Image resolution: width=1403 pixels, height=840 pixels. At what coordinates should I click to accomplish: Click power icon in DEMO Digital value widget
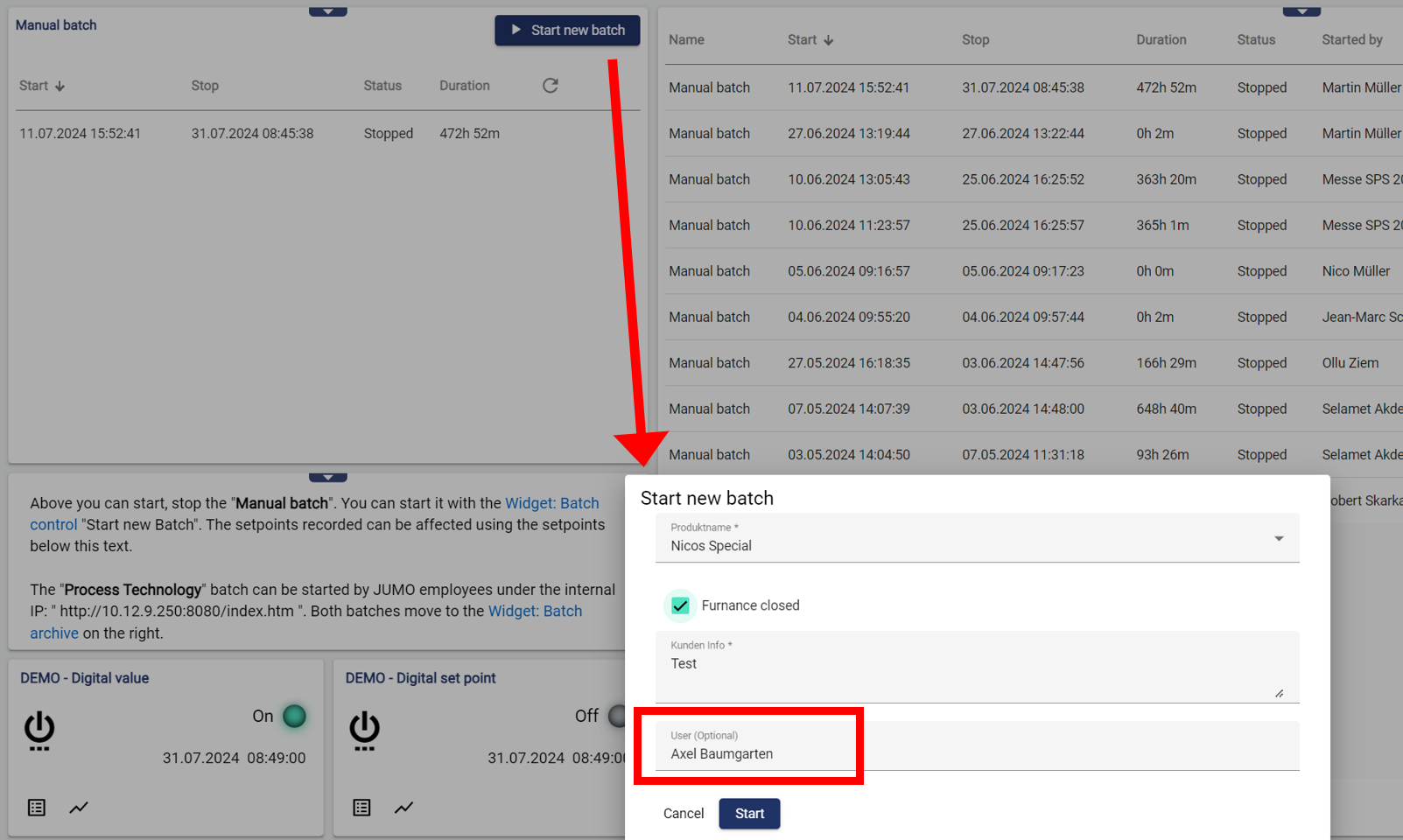pos(39,731)
